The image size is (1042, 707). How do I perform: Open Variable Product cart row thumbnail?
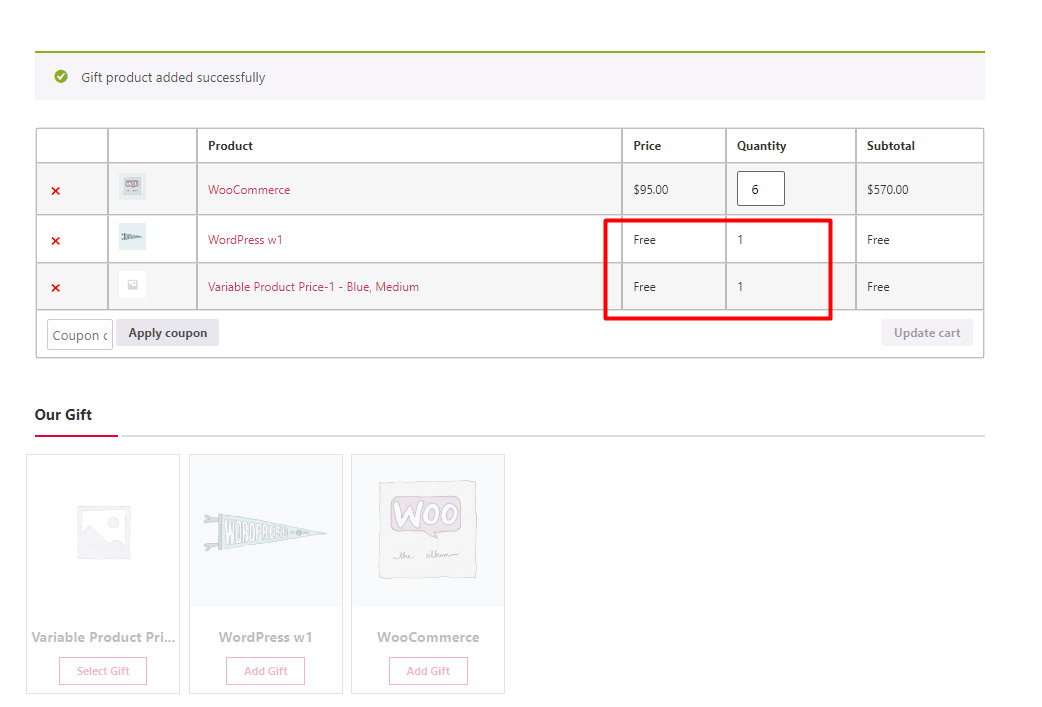click(x=132, y=285)
